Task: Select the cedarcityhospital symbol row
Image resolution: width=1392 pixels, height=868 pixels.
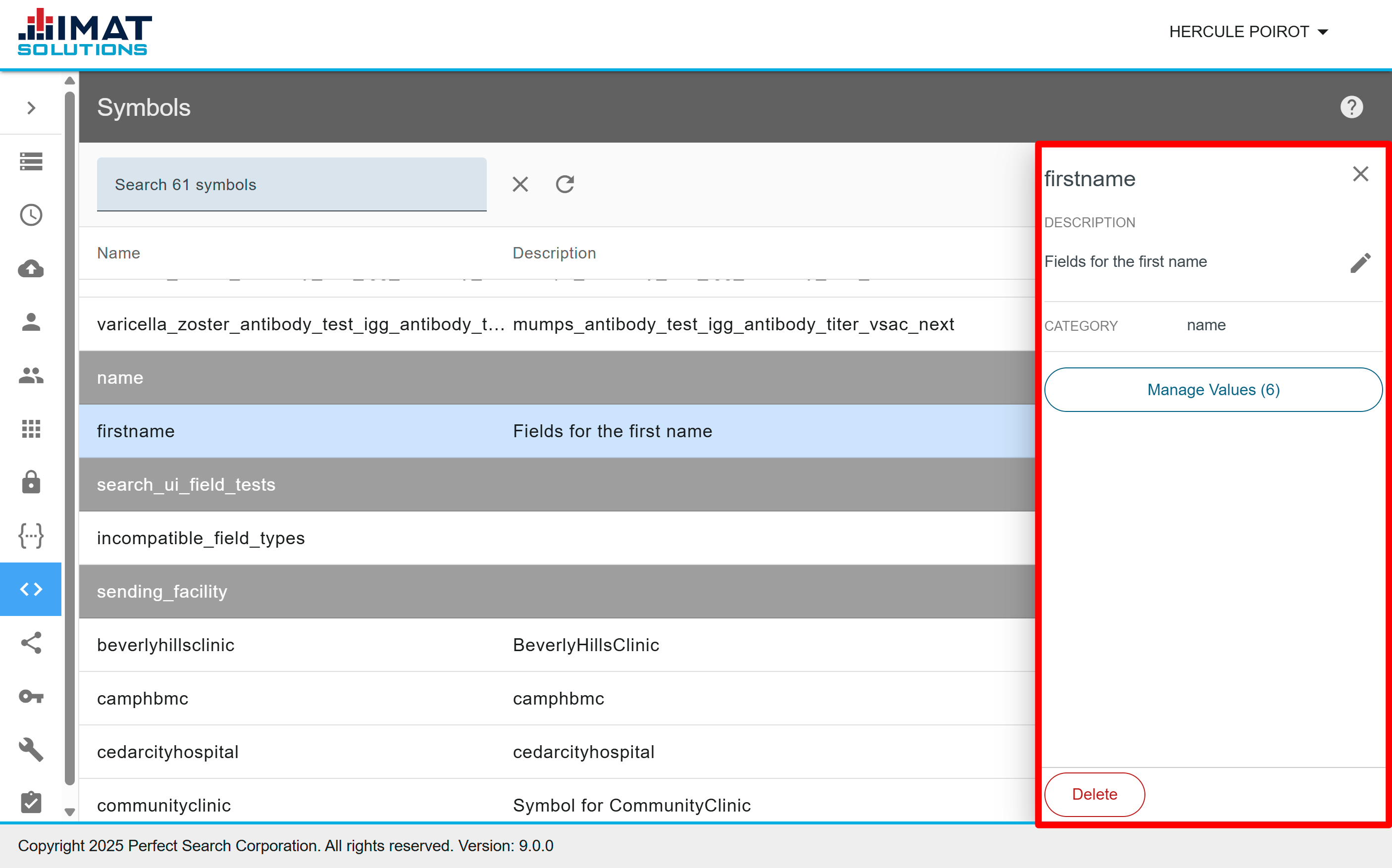Action: pyautogui.click(x=557, y=752)
